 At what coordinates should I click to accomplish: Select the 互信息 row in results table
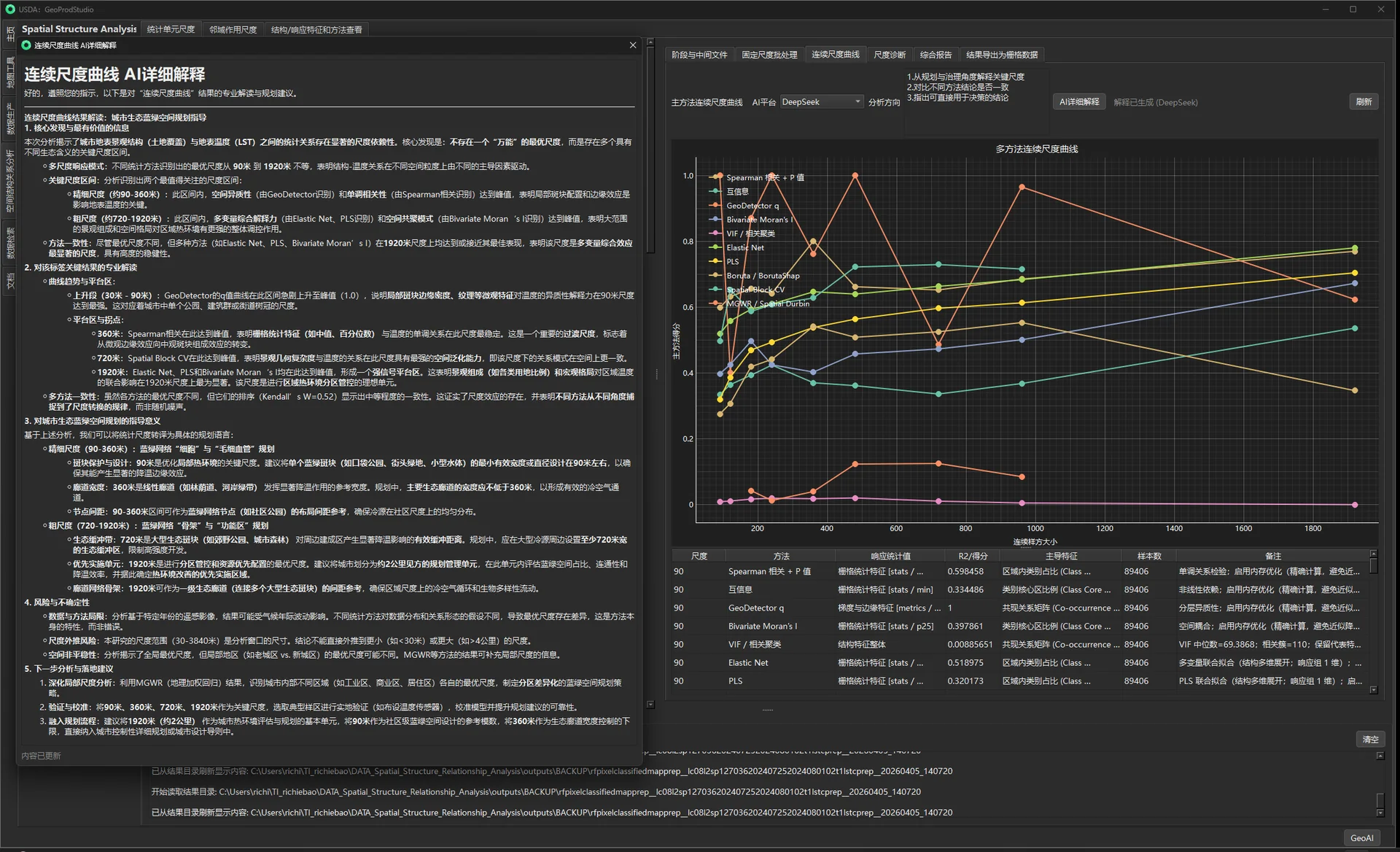click(x=1019, y=589)
